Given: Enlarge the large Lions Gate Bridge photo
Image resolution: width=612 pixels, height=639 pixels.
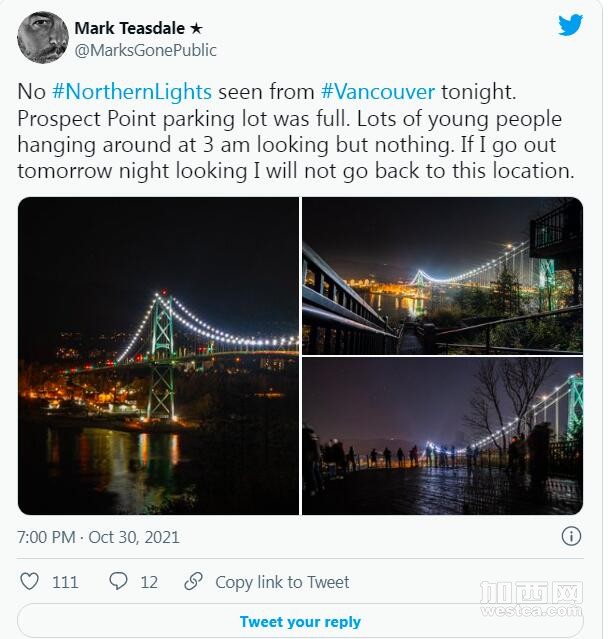Looking at the screenshot, I should click(158, 356).
